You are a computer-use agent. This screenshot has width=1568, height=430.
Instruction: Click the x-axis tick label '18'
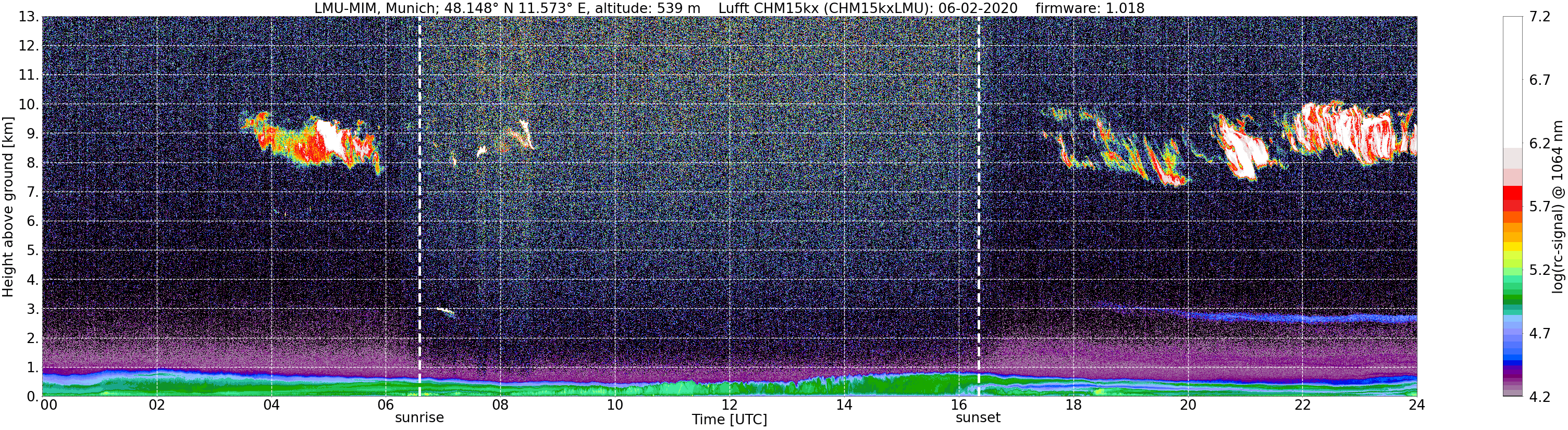[x=1073, y=404]
